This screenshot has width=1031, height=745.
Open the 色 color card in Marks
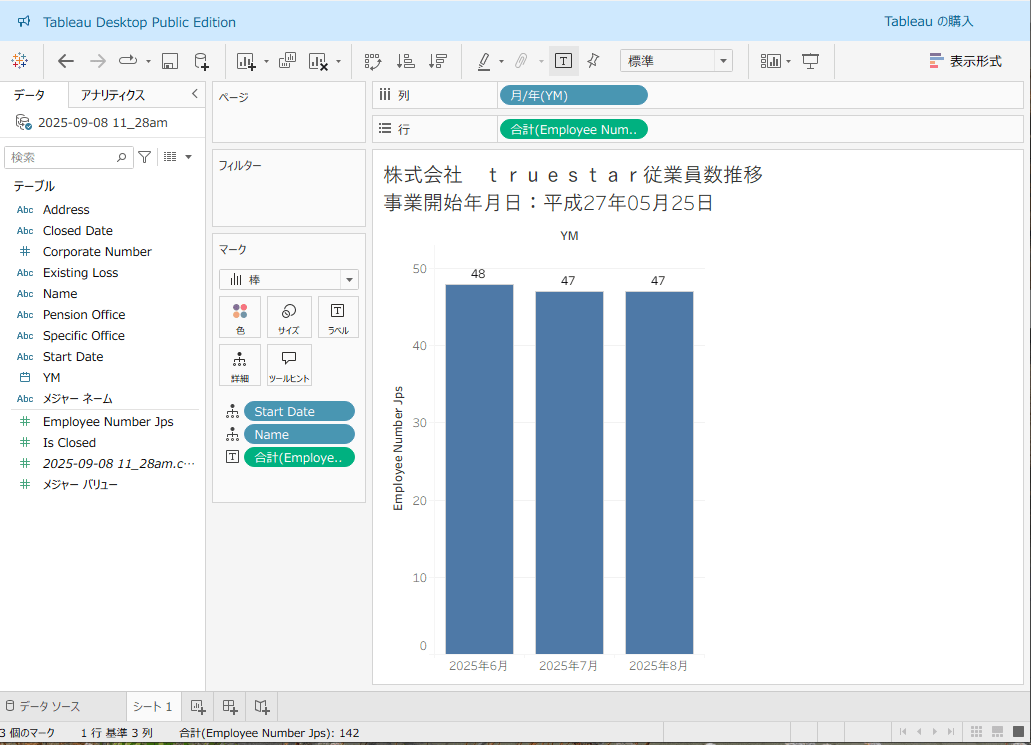240,317
